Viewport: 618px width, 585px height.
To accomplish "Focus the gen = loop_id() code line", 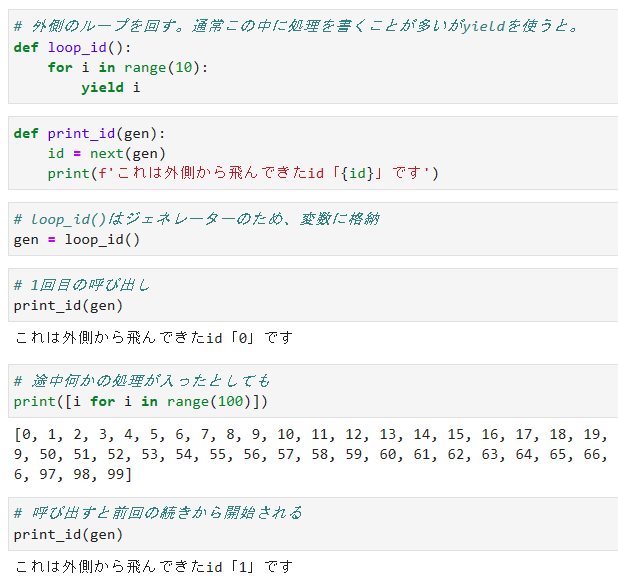I will [x=77, y=239].
